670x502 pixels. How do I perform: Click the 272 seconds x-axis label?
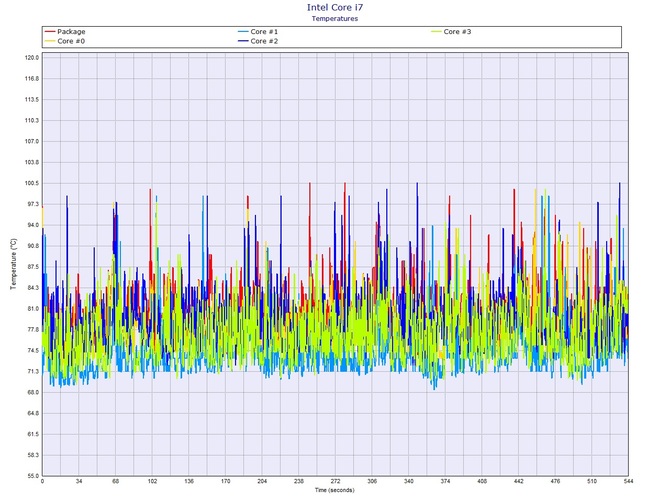pos(335,481)
